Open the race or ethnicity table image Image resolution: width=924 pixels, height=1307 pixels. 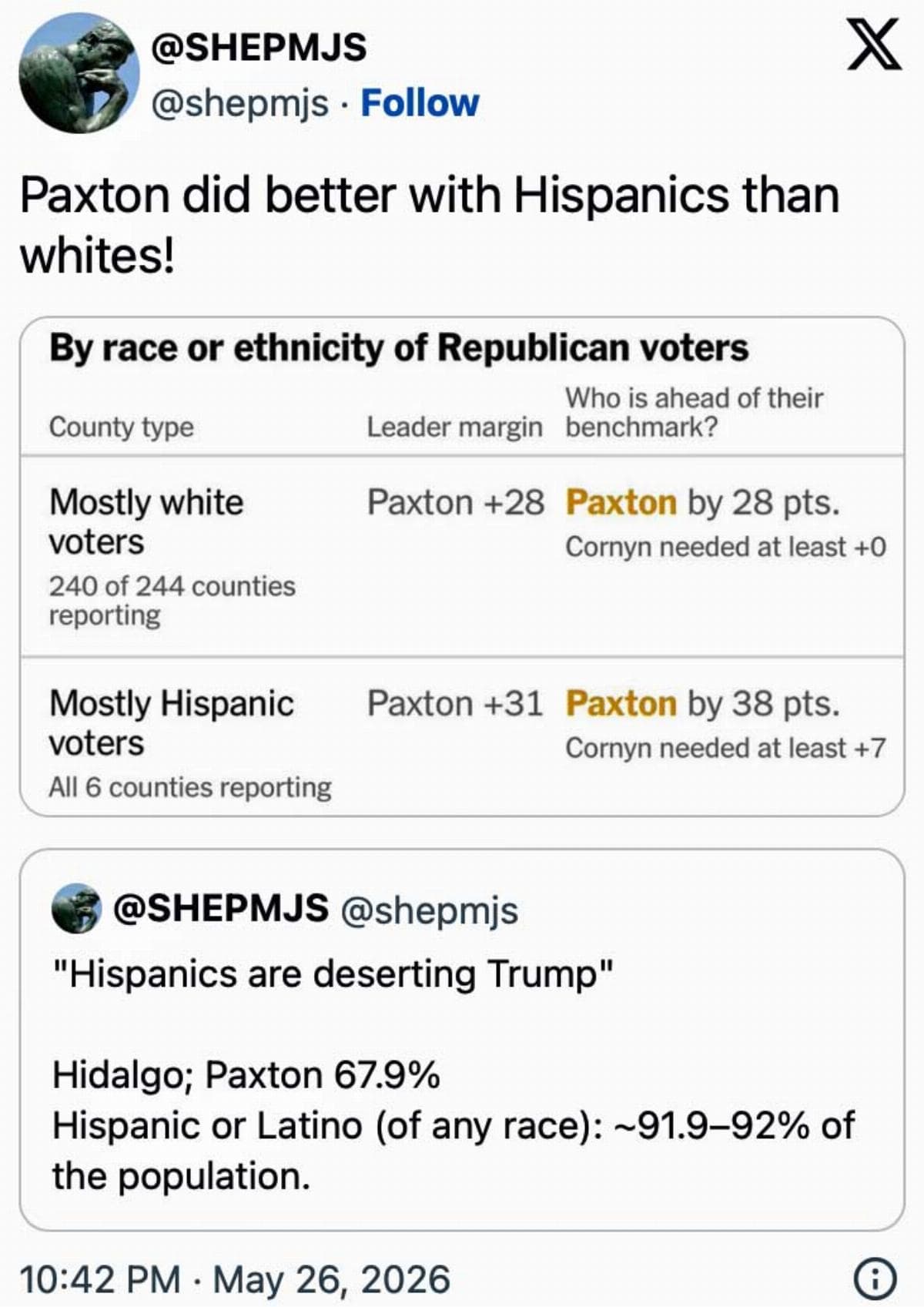[x=461, y=566]
